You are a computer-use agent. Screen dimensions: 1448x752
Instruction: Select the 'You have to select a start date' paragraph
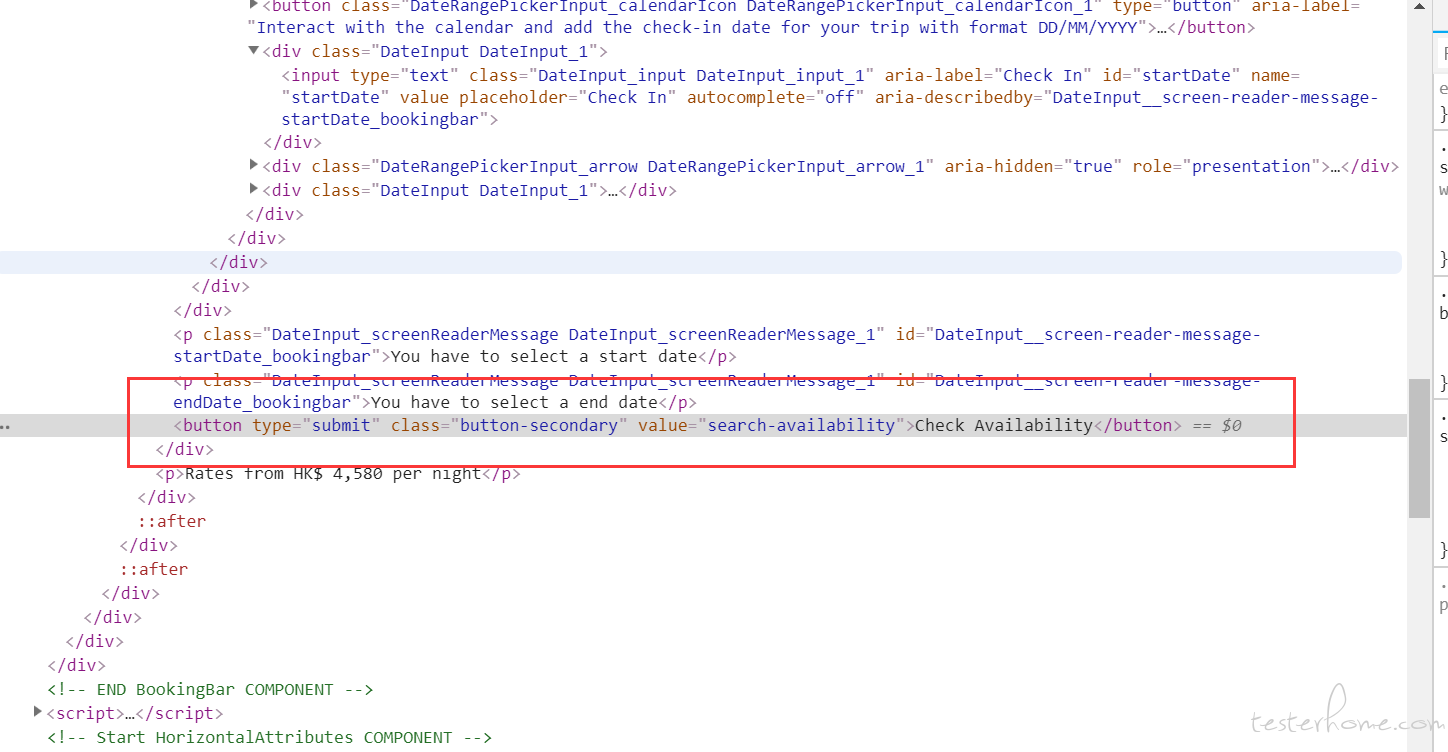click(716, 345)
